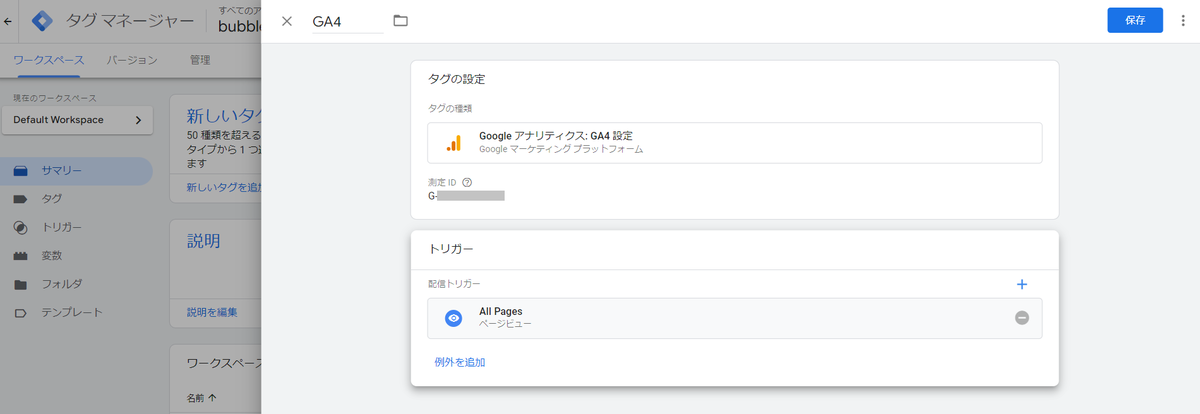Click the ページビュー subtitle under All Pages
The height and width of the screenshot is (414, 1200).
[505, 324]
